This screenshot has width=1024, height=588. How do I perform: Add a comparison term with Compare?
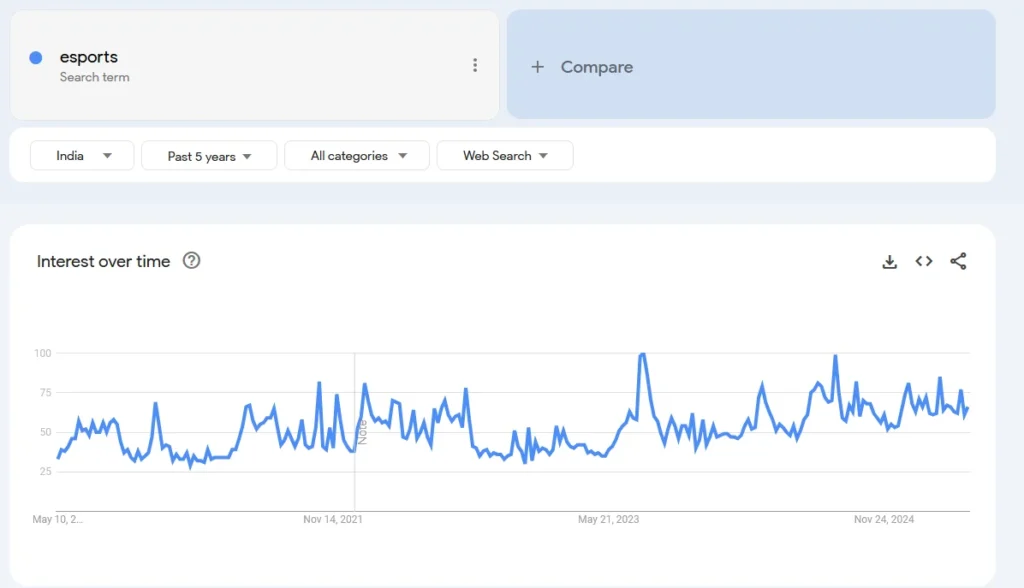click(583, 67)
